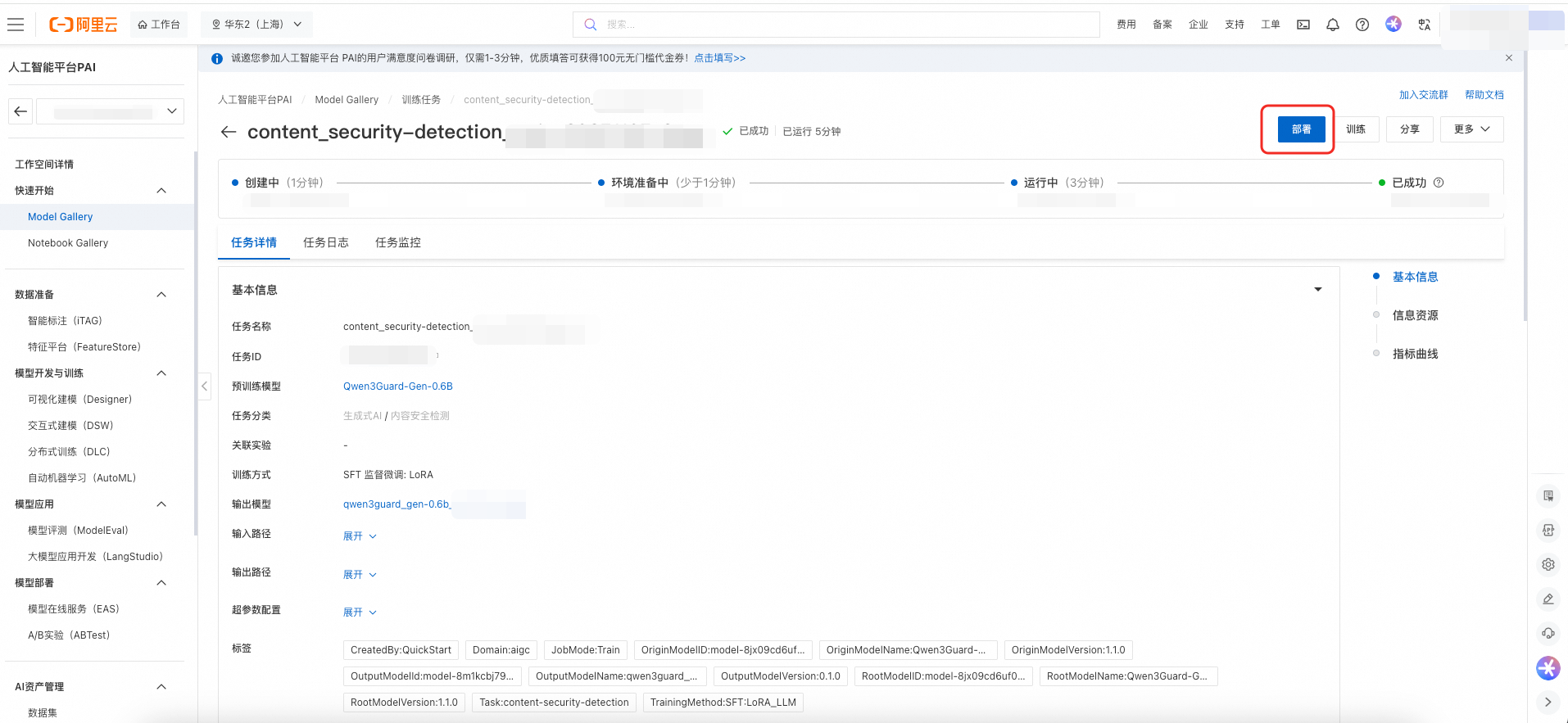The image size is (1568, 723).
Task: Open the workspace selector dropdown
Action: 109,111
